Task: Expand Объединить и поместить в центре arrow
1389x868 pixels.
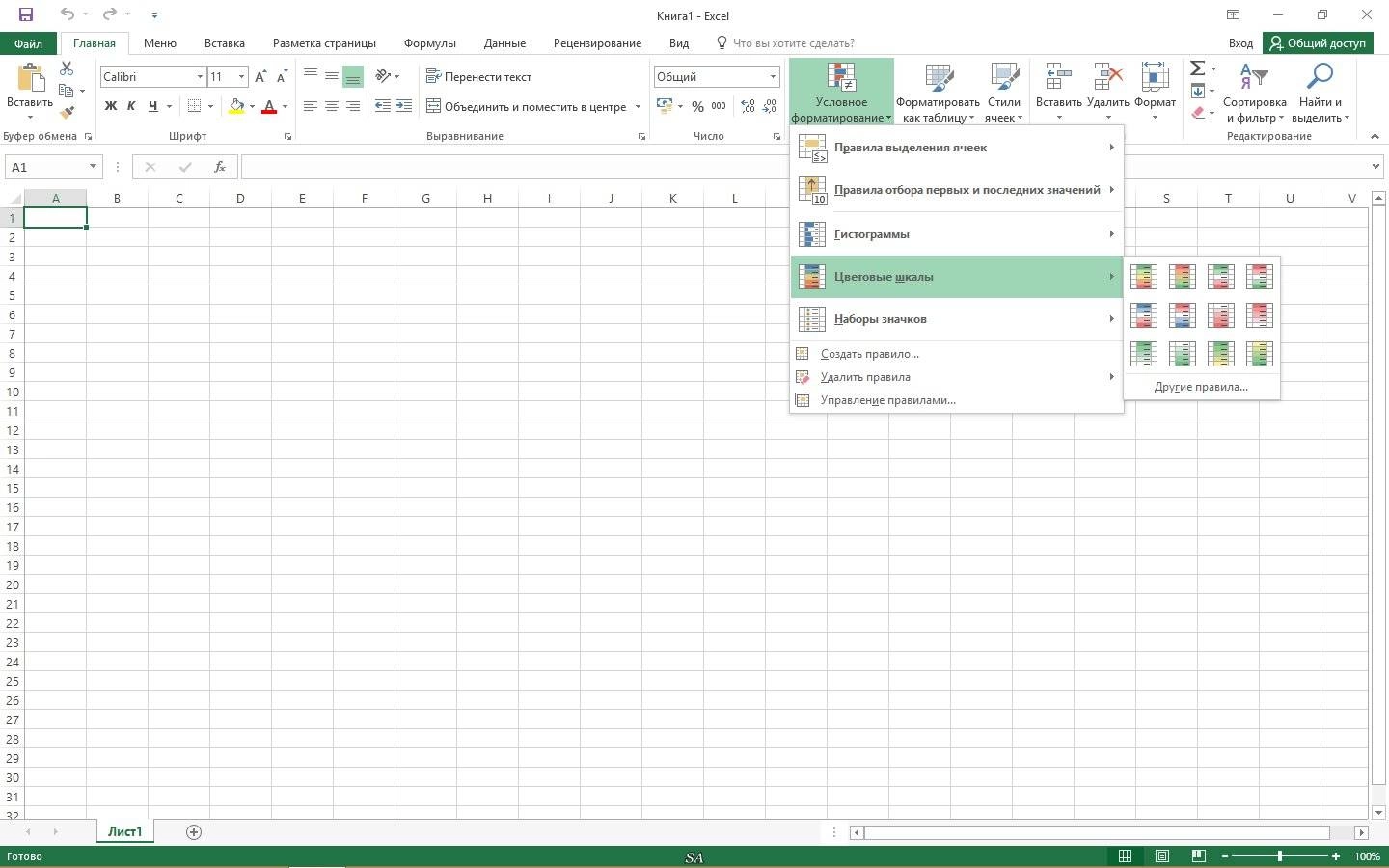Action: click(x=639, y=106)
